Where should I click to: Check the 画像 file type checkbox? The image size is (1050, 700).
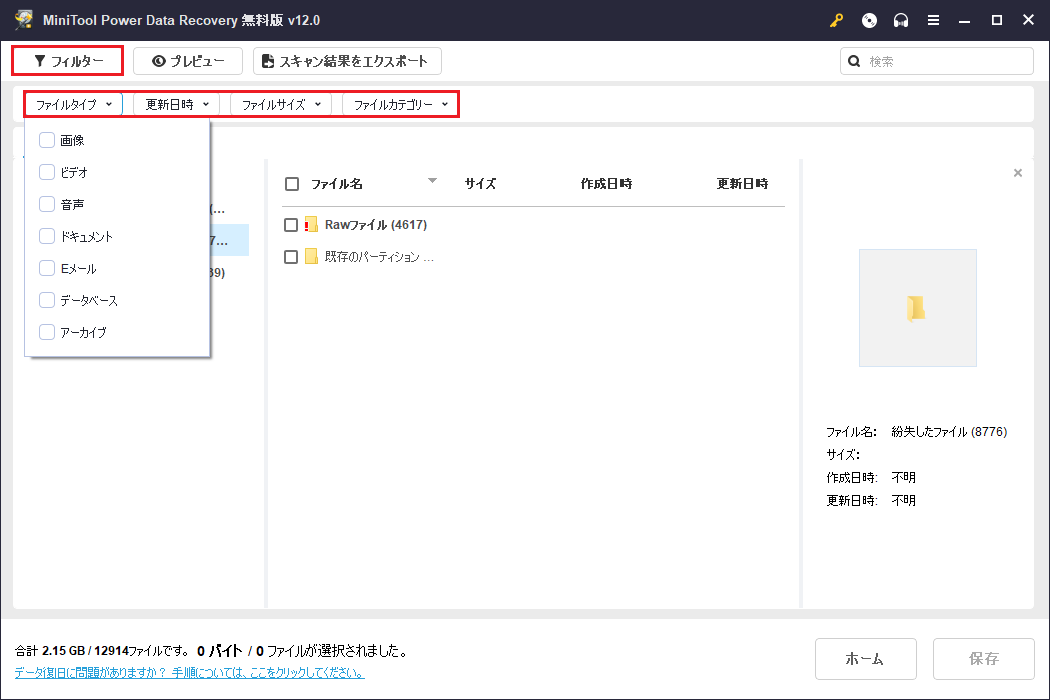pyautogui.click(x=47, y=140)
